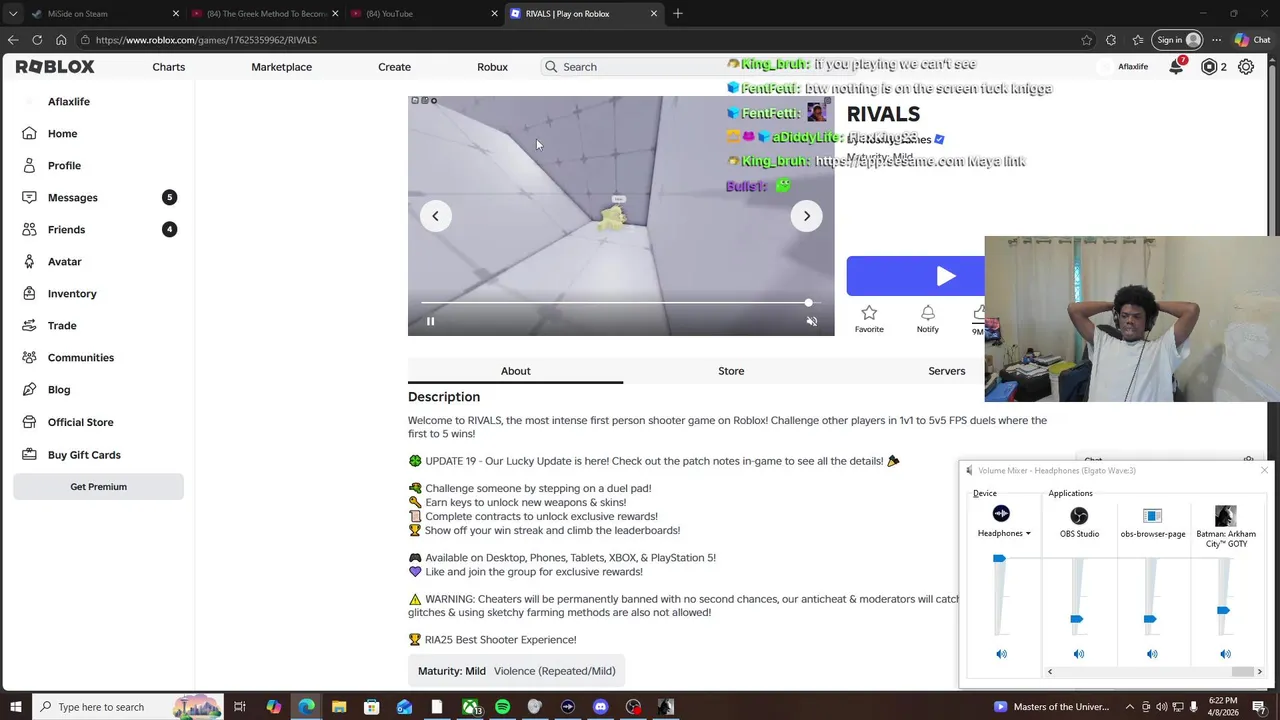The height and width of the screenshot is (720, 1280).
Task: Click Aflaxlife at the sidebar top
Action: 69,102
